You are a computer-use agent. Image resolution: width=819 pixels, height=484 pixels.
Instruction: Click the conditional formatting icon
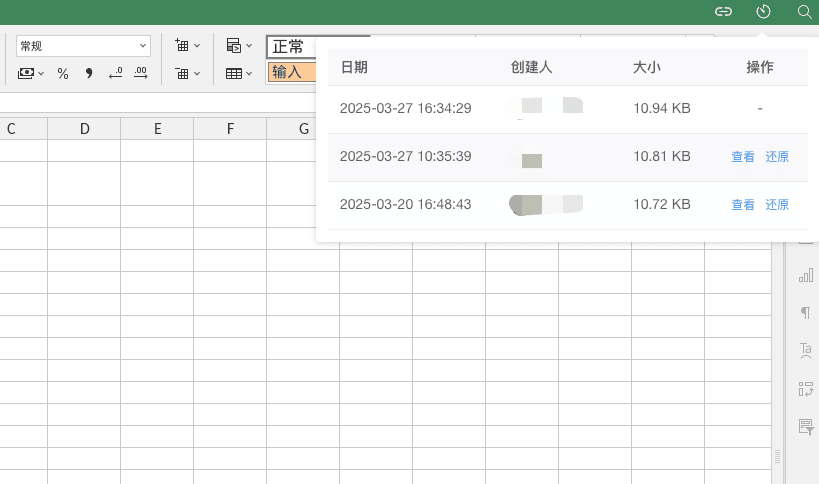click(233, 45)
